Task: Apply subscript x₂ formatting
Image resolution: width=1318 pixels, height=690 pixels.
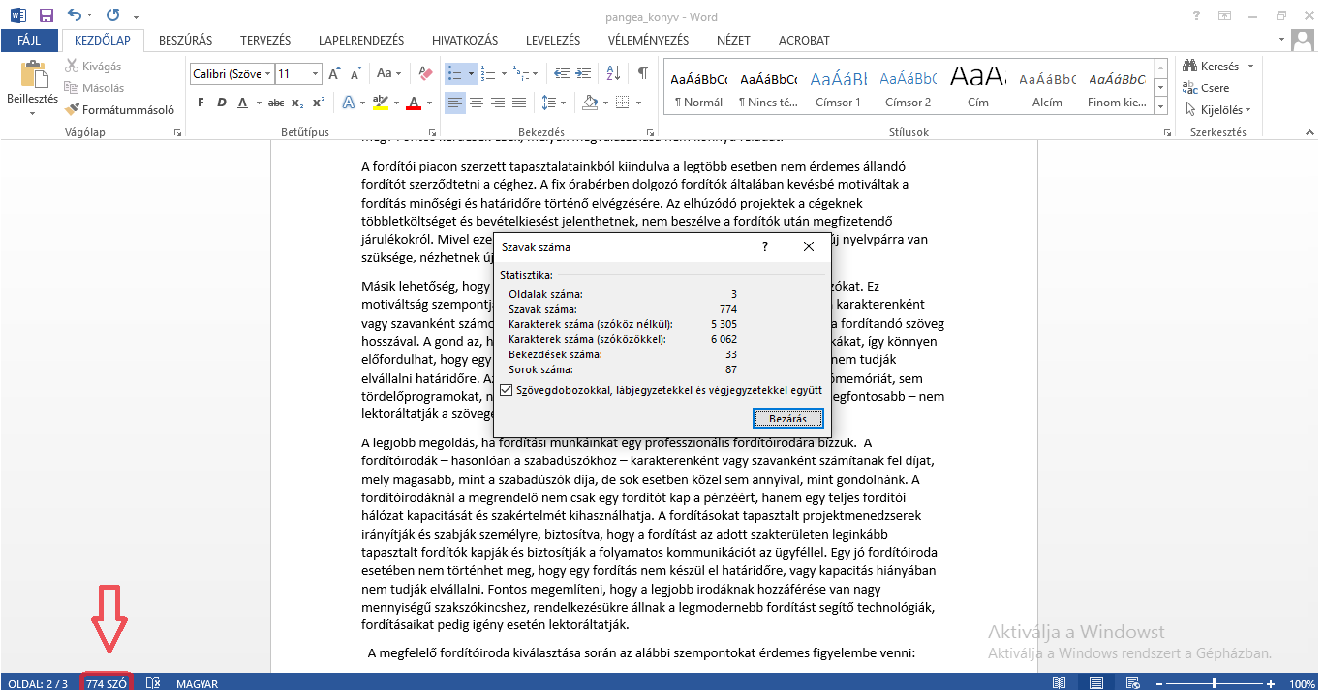Action: pos(296,103)
